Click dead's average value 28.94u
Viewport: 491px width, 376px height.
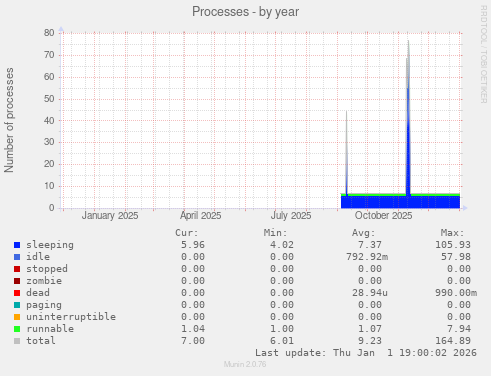coord(370,293)
